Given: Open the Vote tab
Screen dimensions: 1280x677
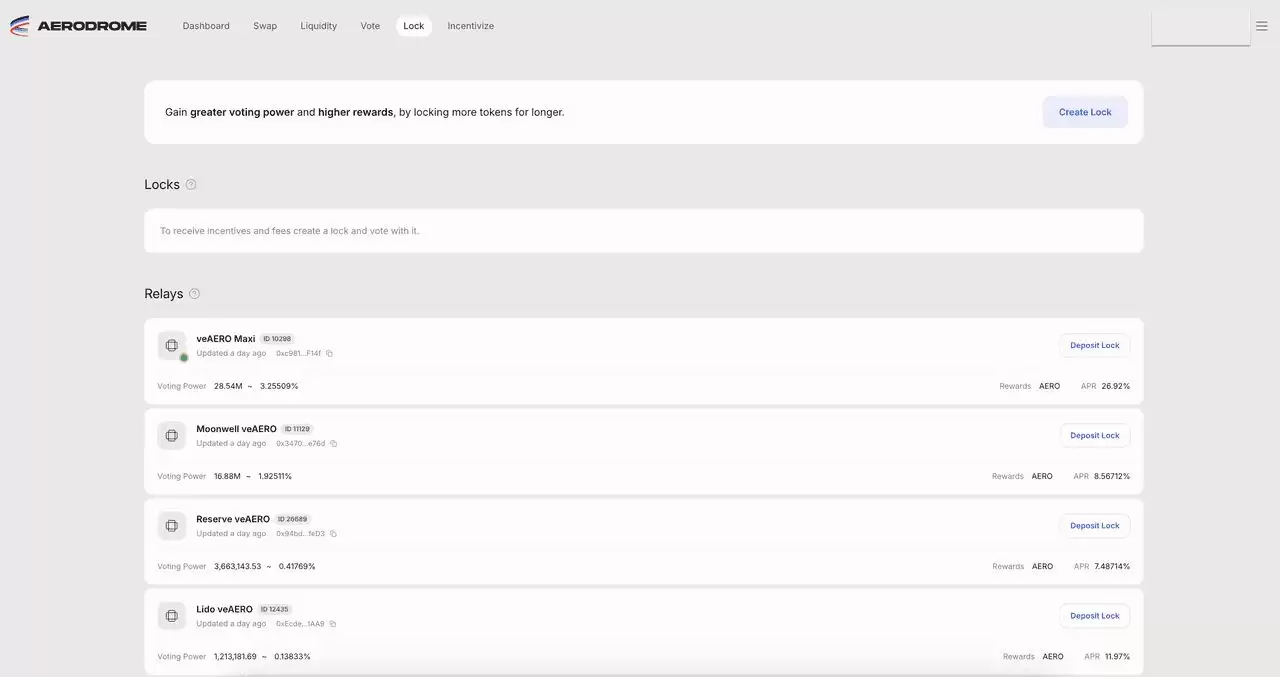Looking at the screenshot, I should point(370,26).
